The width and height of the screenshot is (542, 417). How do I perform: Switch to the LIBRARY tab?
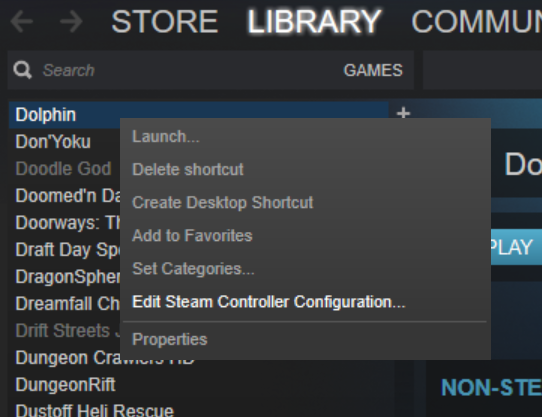[x=314, y=21]
